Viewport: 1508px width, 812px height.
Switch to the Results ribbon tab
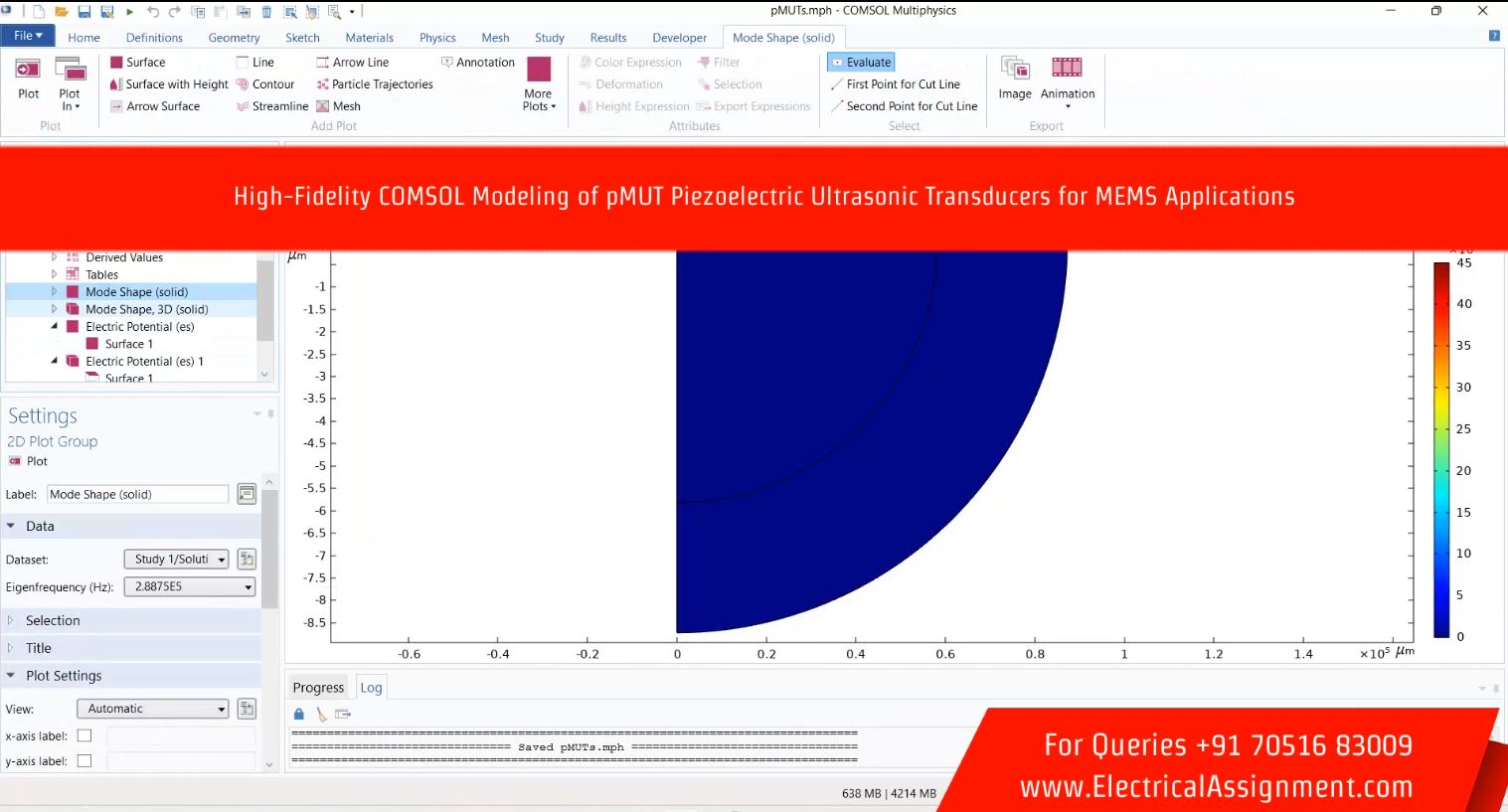[x=607, y=38]
